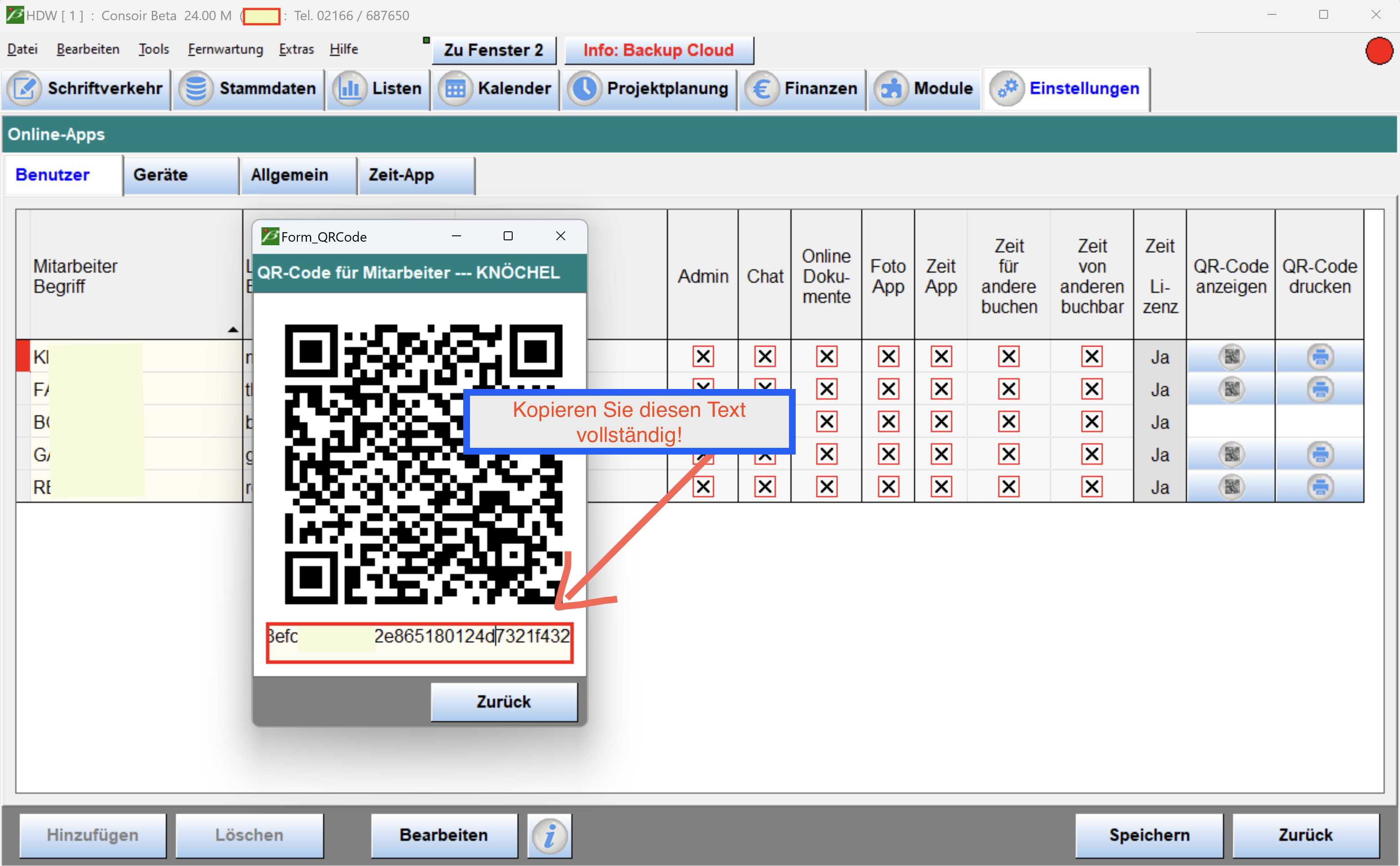Toggle Zeit App checkbox in first row
The width and height of the screenshot is (1400, 866).
pos(941,356)
